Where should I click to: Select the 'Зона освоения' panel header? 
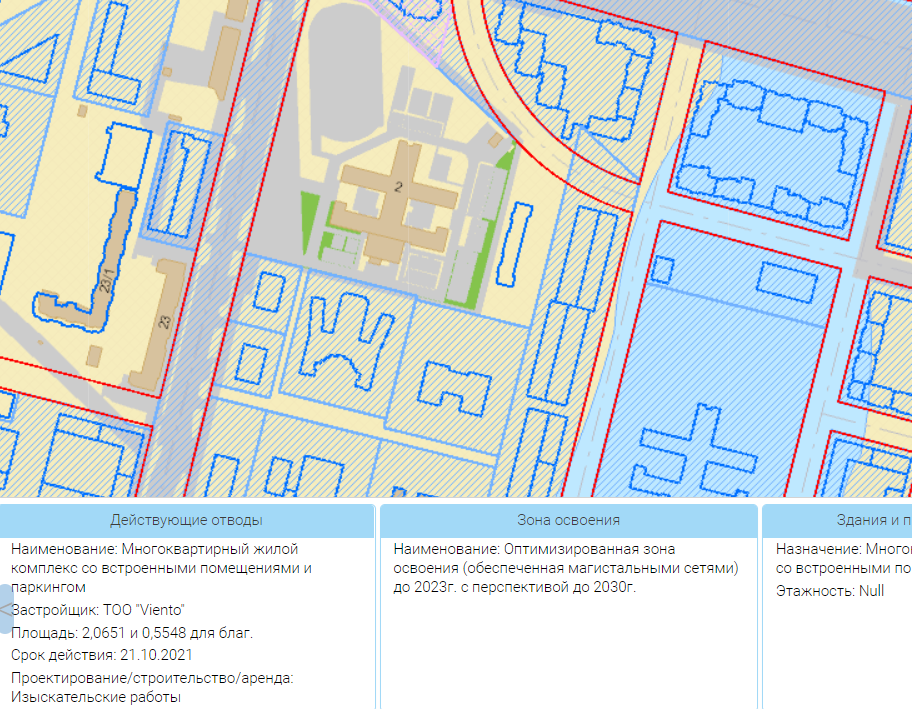[568, 520]
